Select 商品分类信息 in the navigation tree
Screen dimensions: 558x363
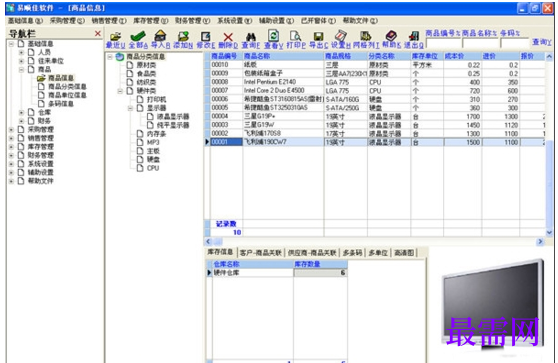pyautogui.click(x=67, y=86)
